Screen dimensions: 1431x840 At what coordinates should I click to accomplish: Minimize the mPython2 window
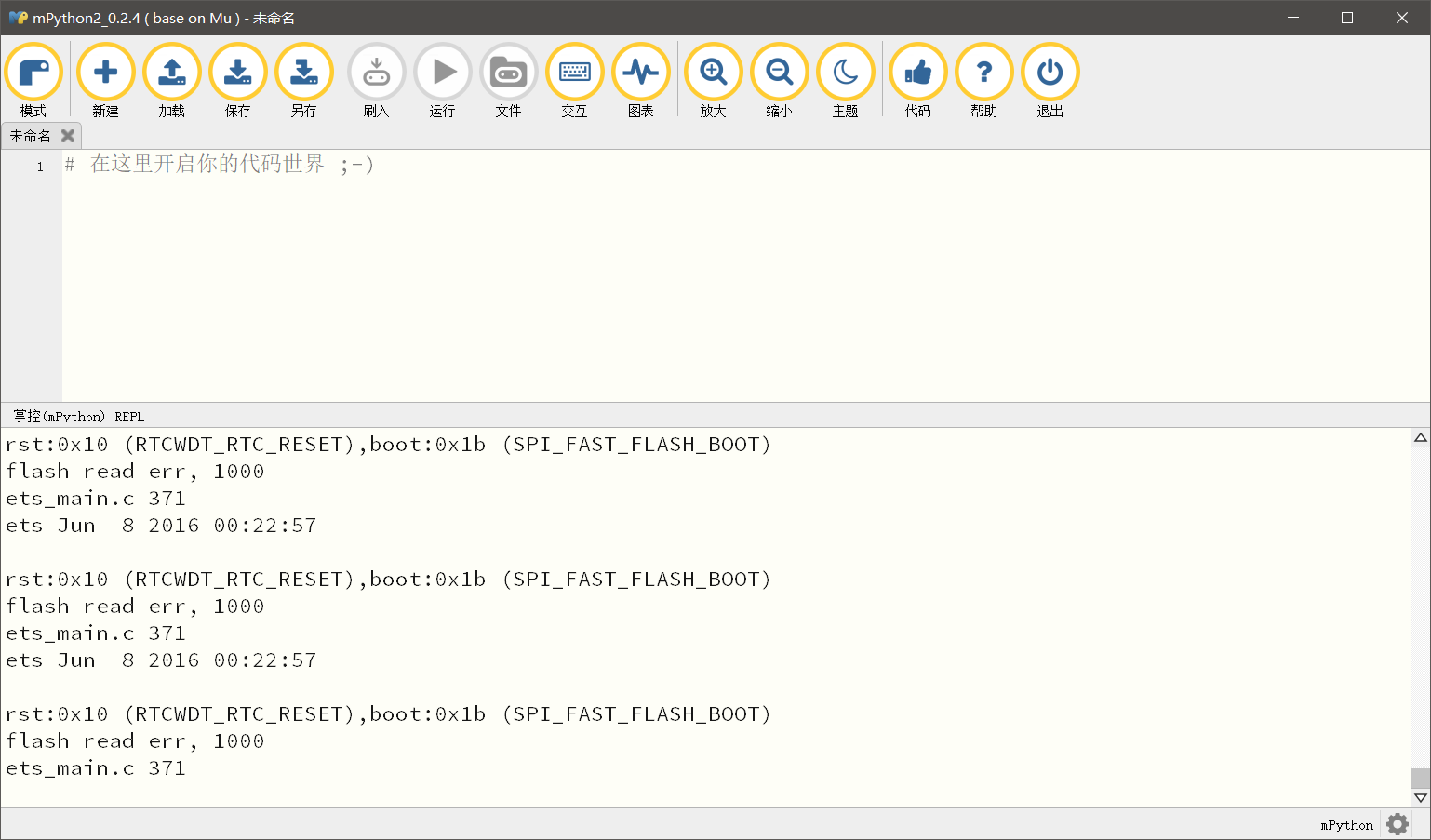coord(1292,18)
